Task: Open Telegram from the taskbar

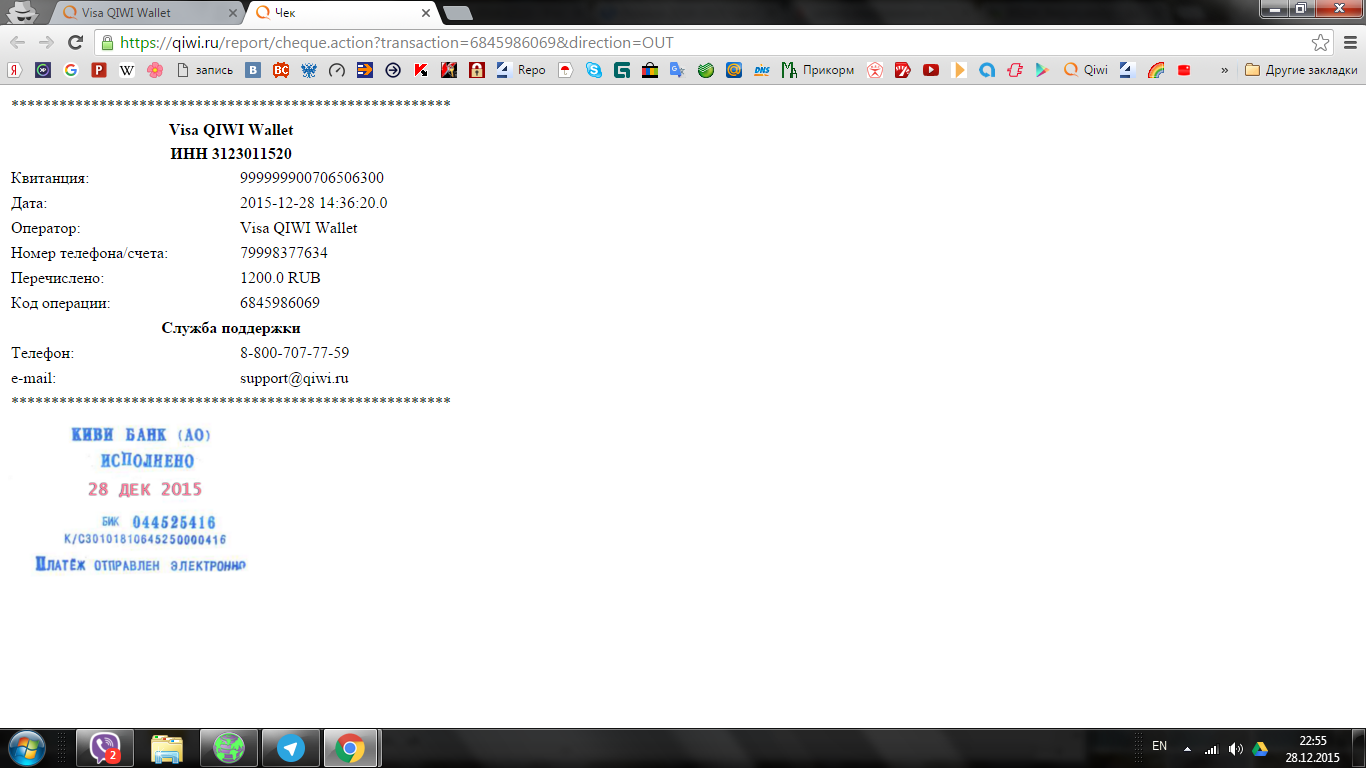Action: click(291, 748)
